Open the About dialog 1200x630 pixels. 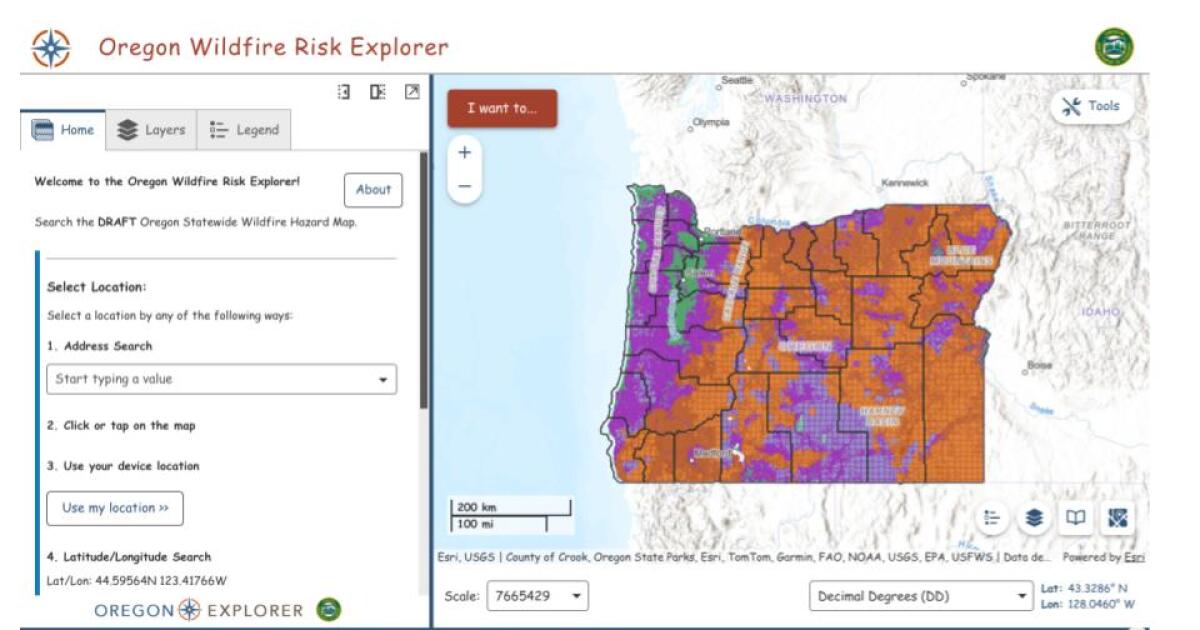click(373, 191)
